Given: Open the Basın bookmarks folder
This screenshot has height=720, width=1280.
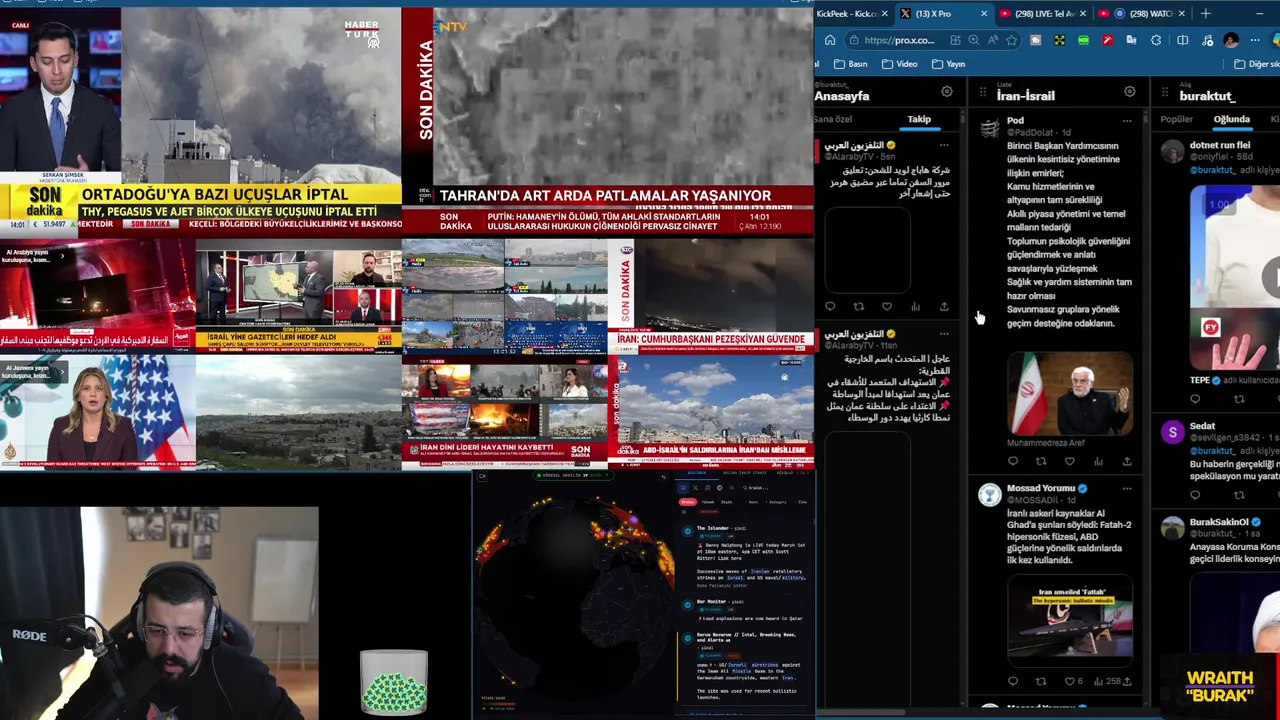Looking at the screenshot, I should [x=850, y=64].
